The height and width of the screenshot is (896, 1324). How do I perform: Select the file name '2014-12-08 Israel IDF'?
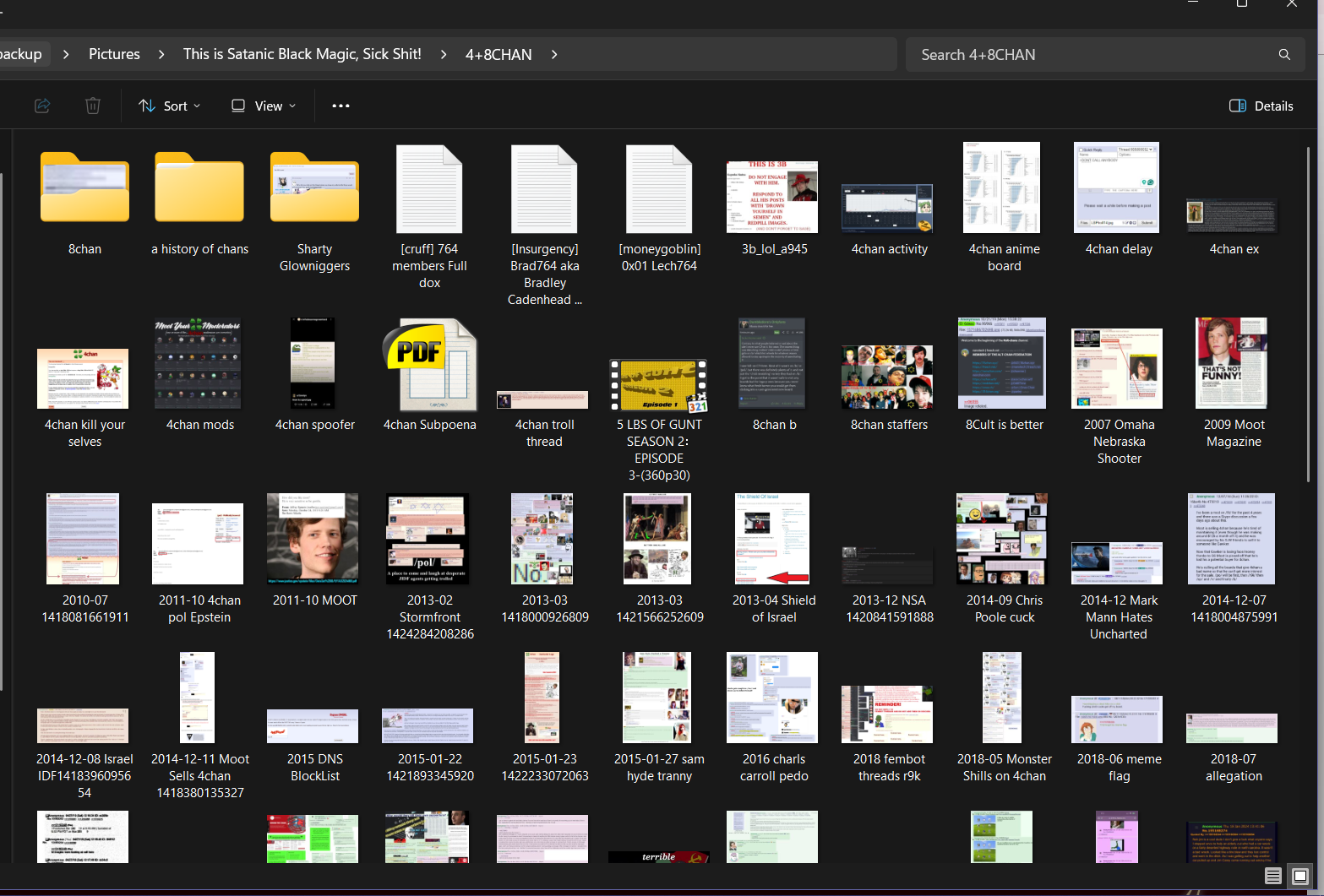[84, 776]
